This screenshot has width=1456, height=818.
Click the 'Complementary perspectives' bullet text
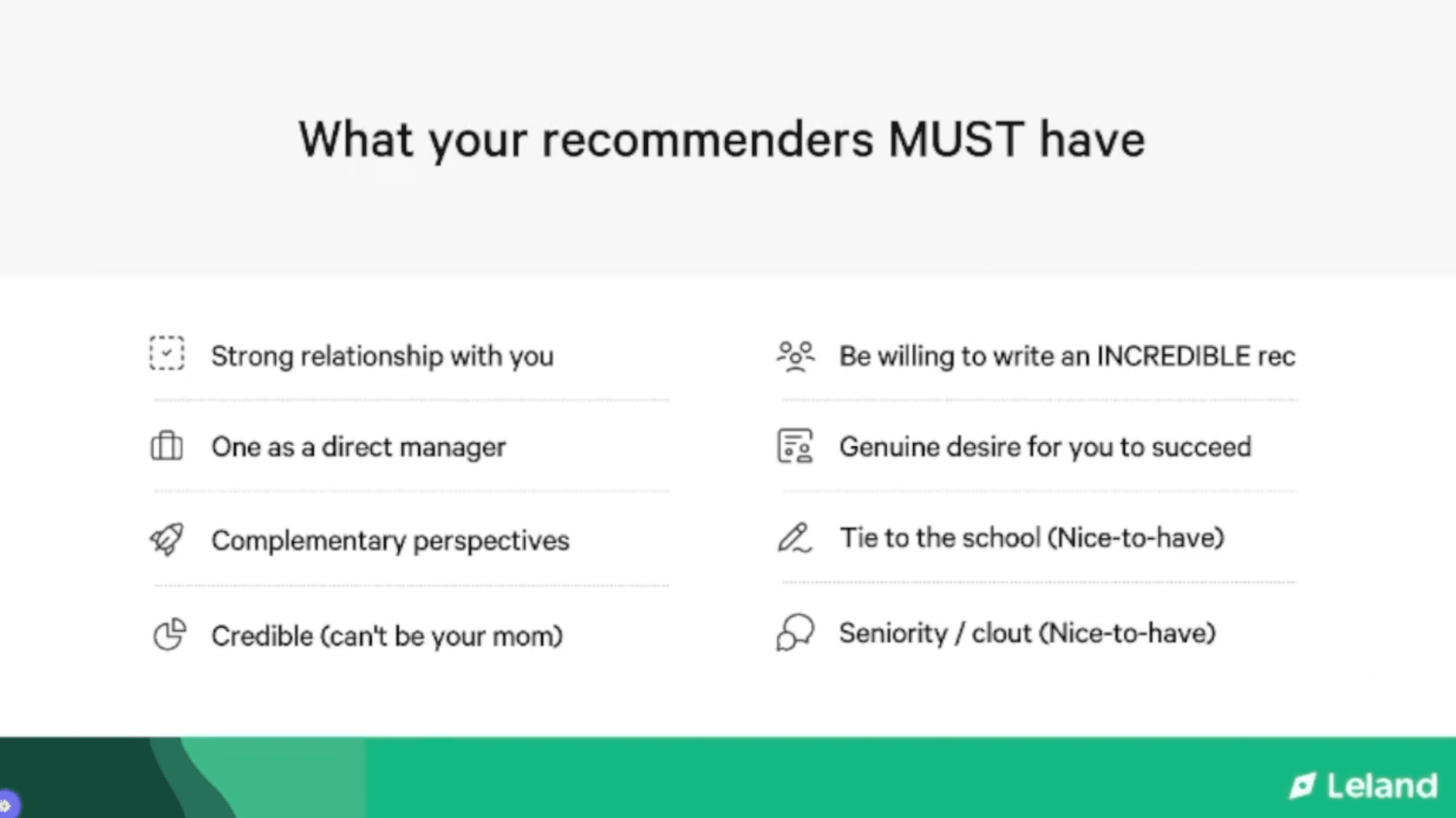tap(390, 541)
